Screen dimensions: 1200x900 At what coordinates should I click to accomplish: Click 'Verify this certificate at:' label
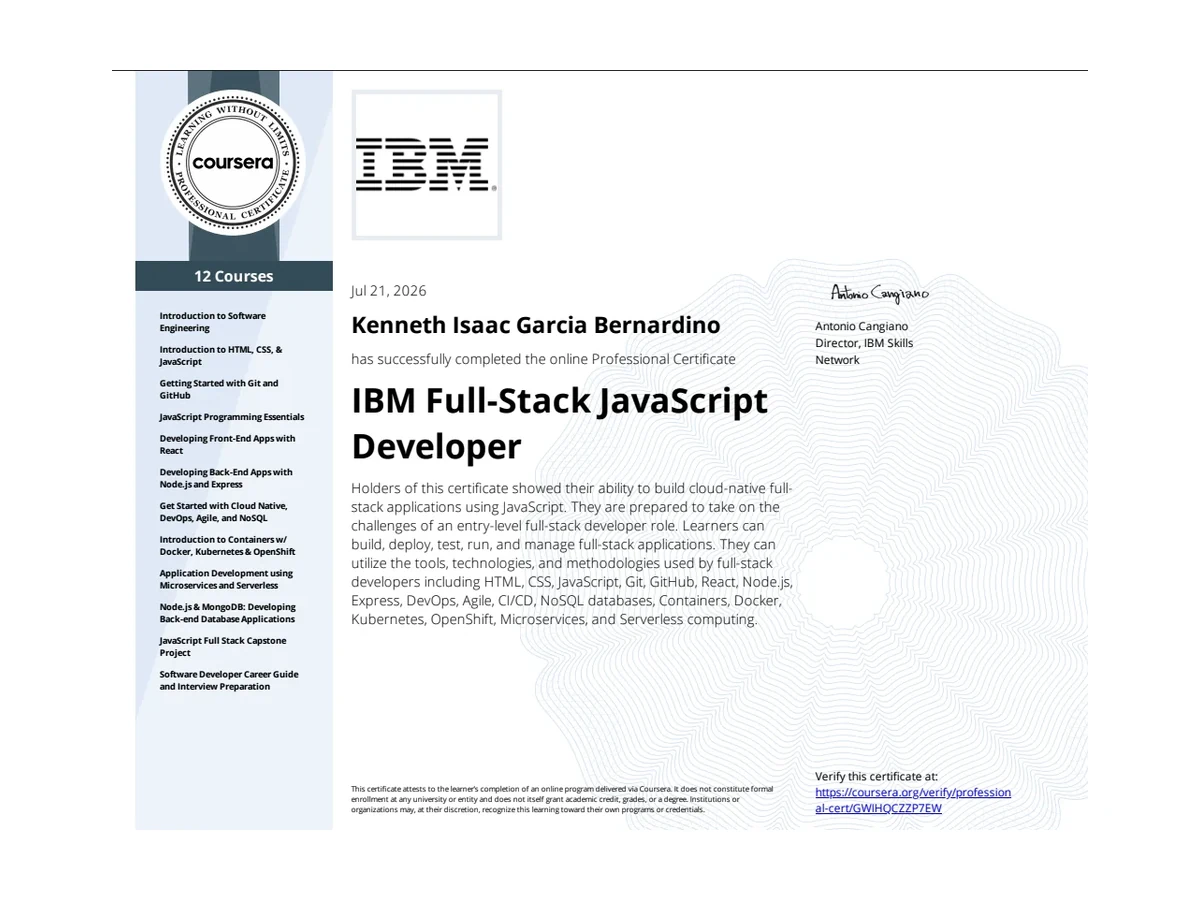click(877, 776)
